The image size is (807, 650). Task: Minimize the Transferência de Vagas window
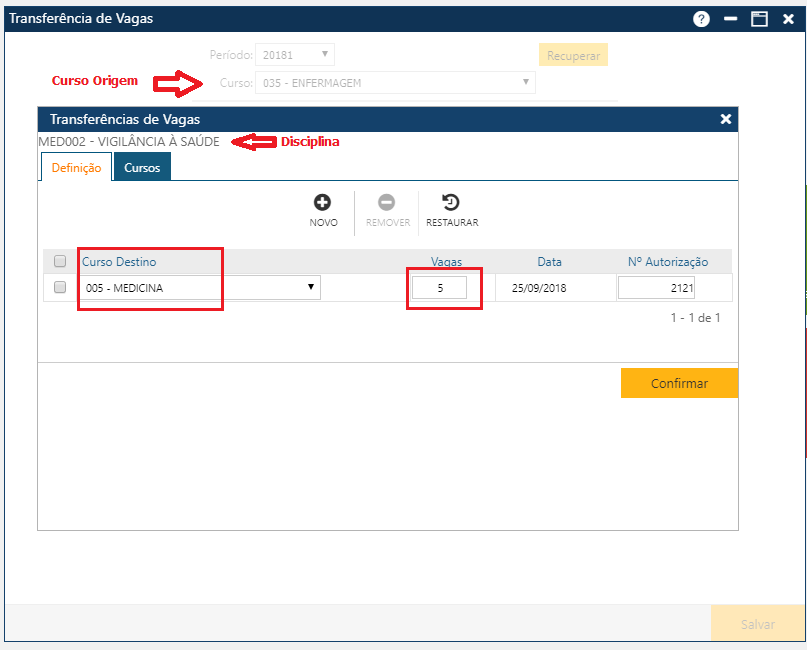[x=731, y=19]
